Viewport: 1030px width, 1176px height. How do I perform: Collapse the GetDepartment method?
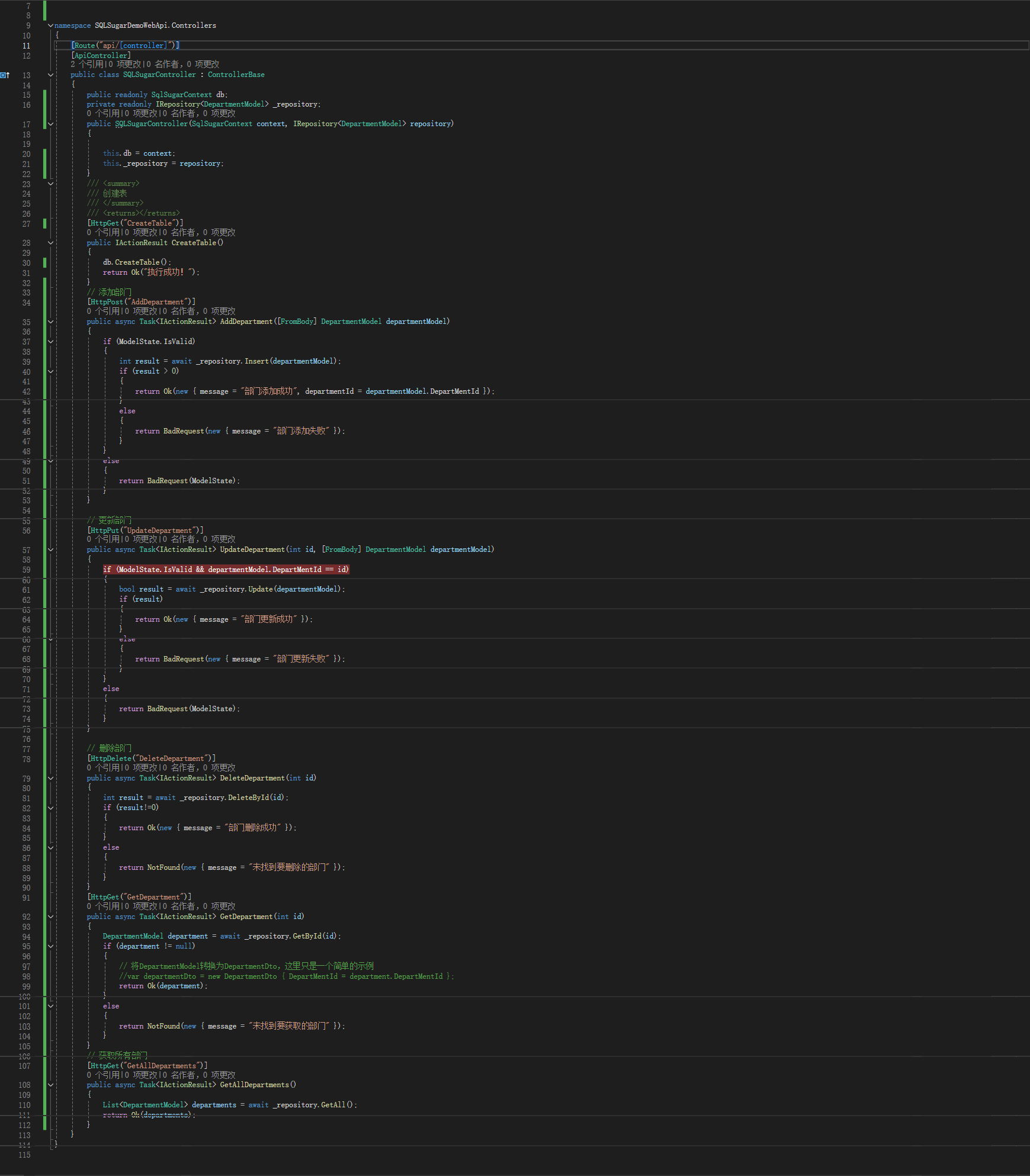pyautogui.click(x=50, y=917)
